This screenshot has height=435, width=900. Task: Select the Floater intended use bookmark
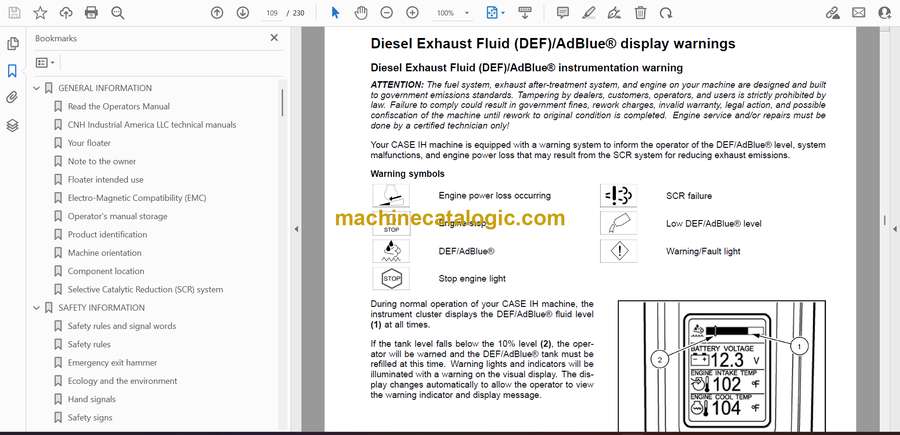[x=106, y=180]
